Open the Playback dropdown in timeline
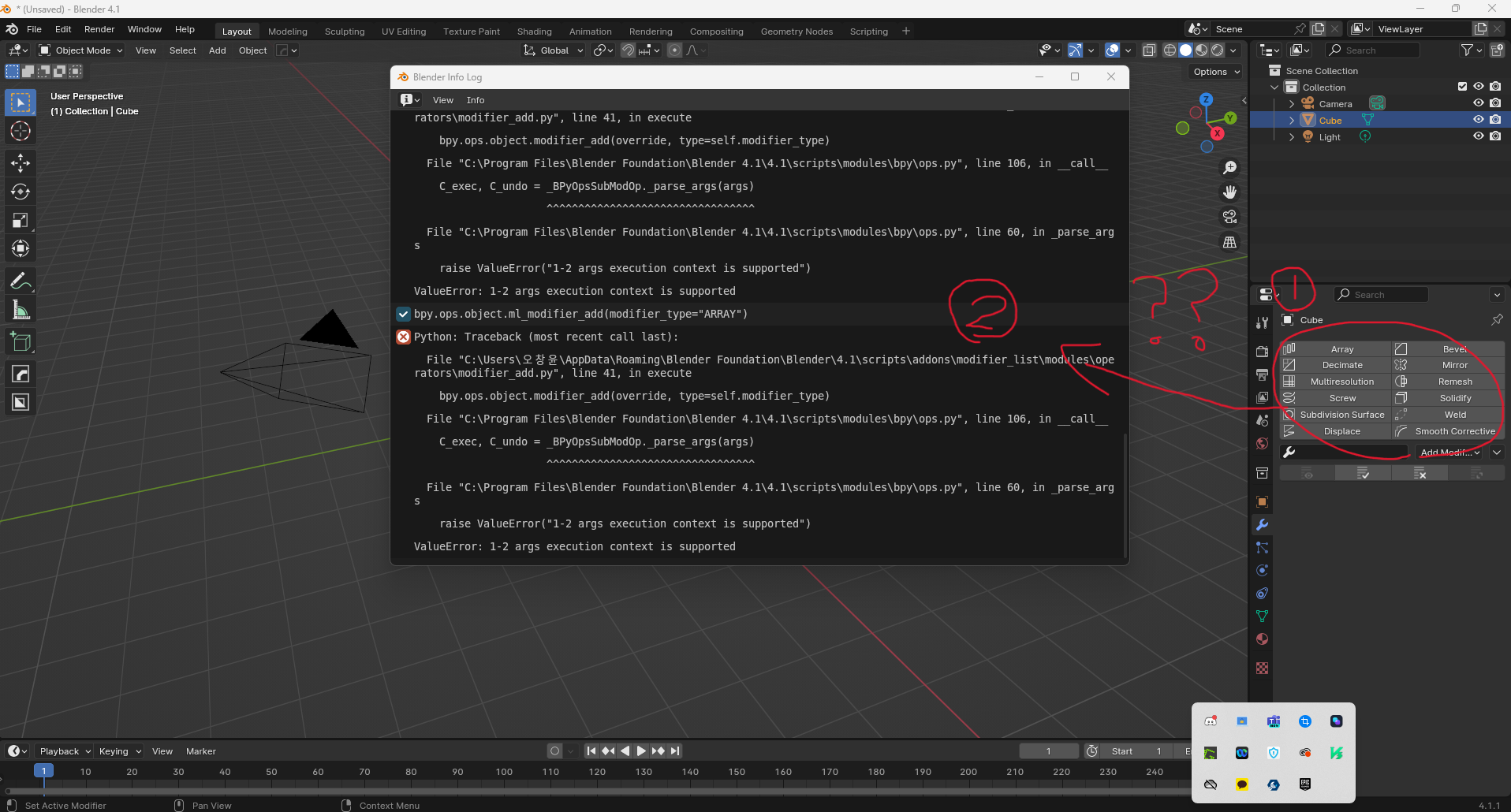 (x=65, y=751)
